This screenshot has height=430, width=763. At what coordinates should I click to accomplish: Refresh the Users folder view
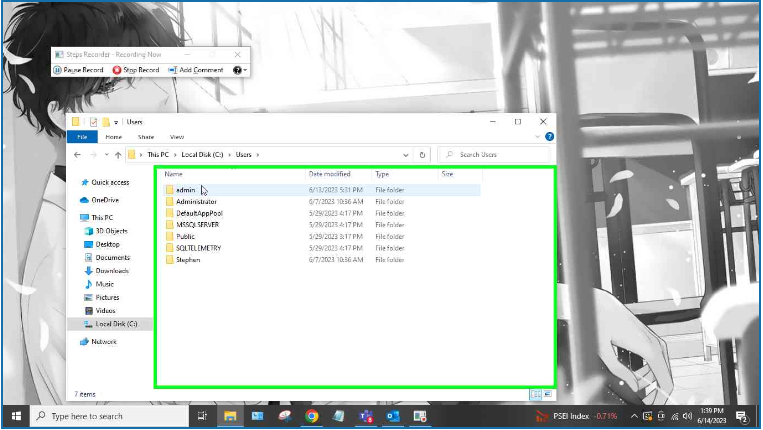[x=422, y=155]
